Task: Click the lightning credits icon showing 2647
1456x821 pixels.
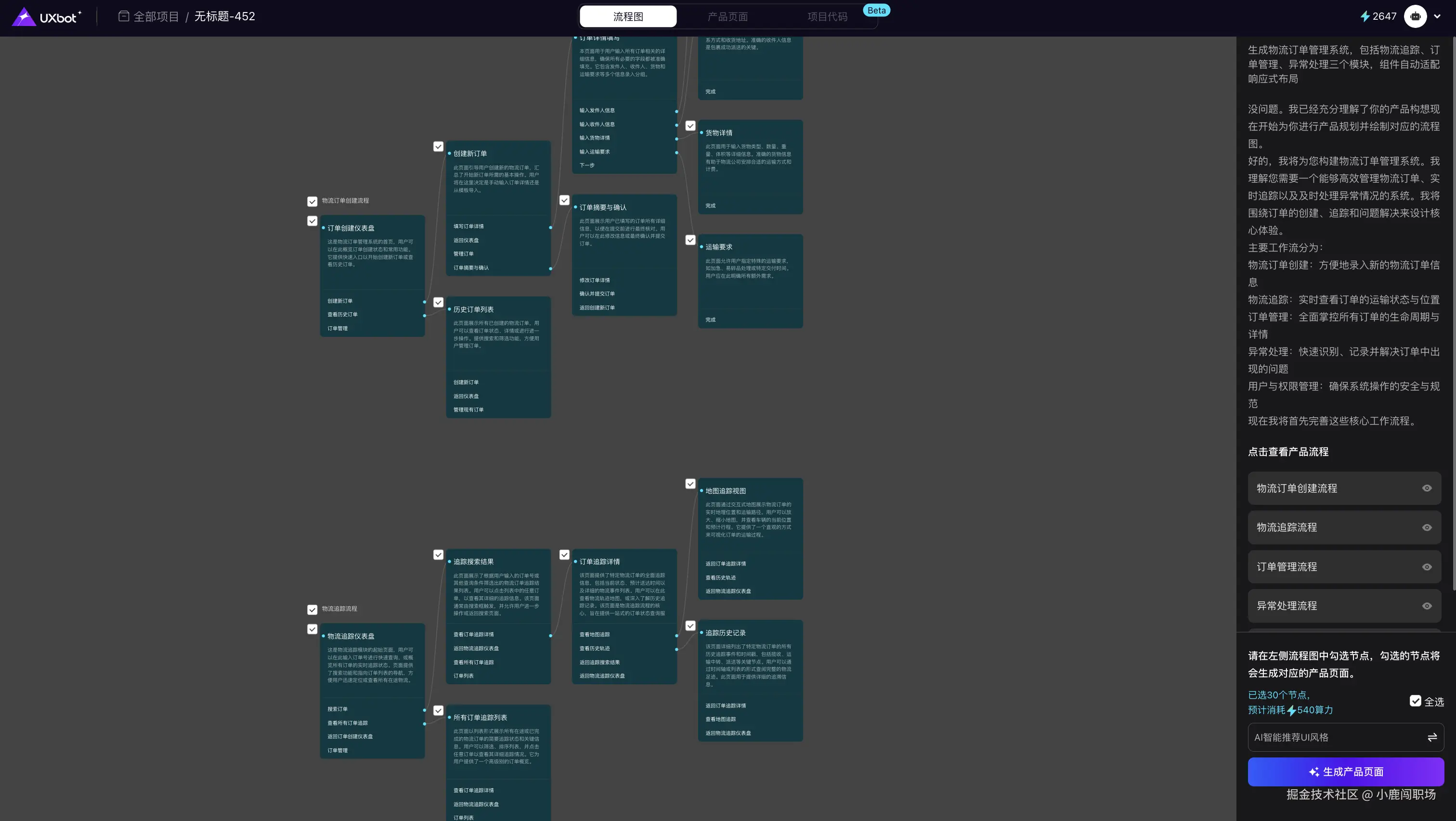Action: coord(1365,16)
